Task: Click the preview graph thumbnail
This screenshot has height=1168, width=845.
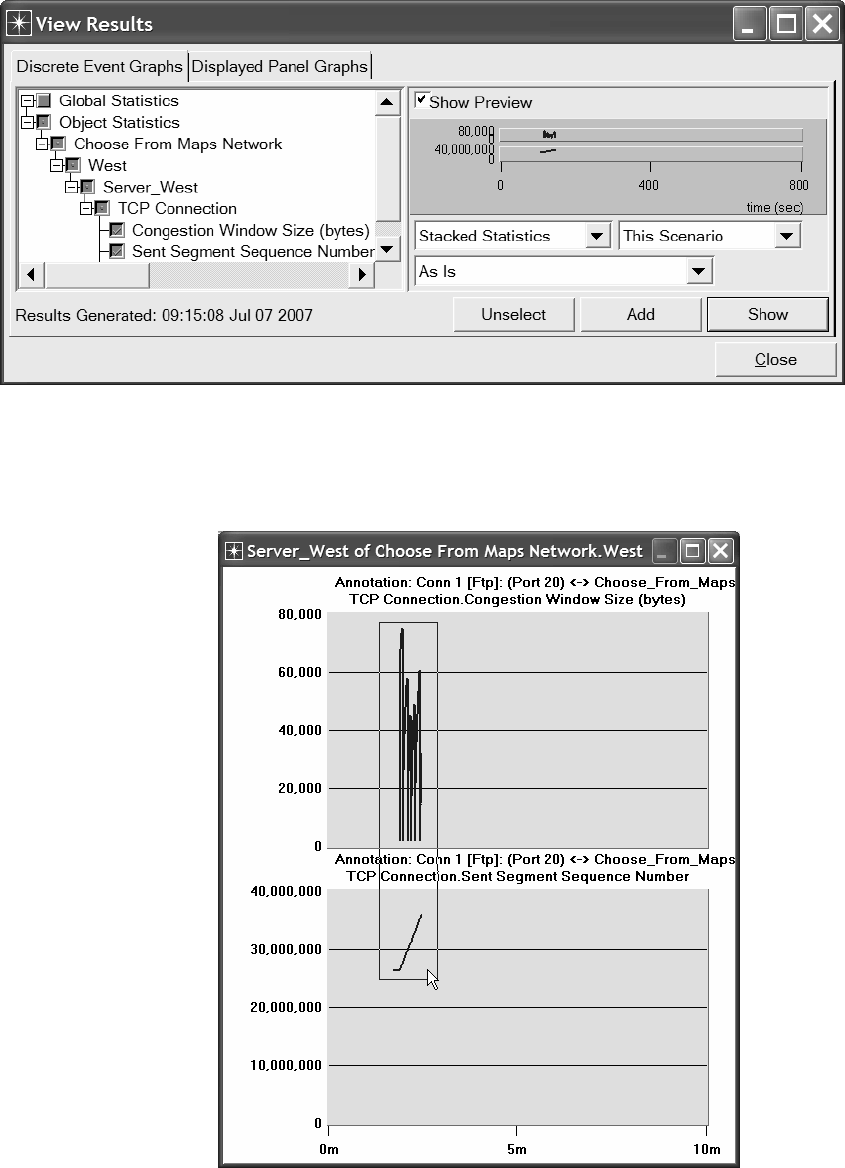Action: (x=618, y=167)
